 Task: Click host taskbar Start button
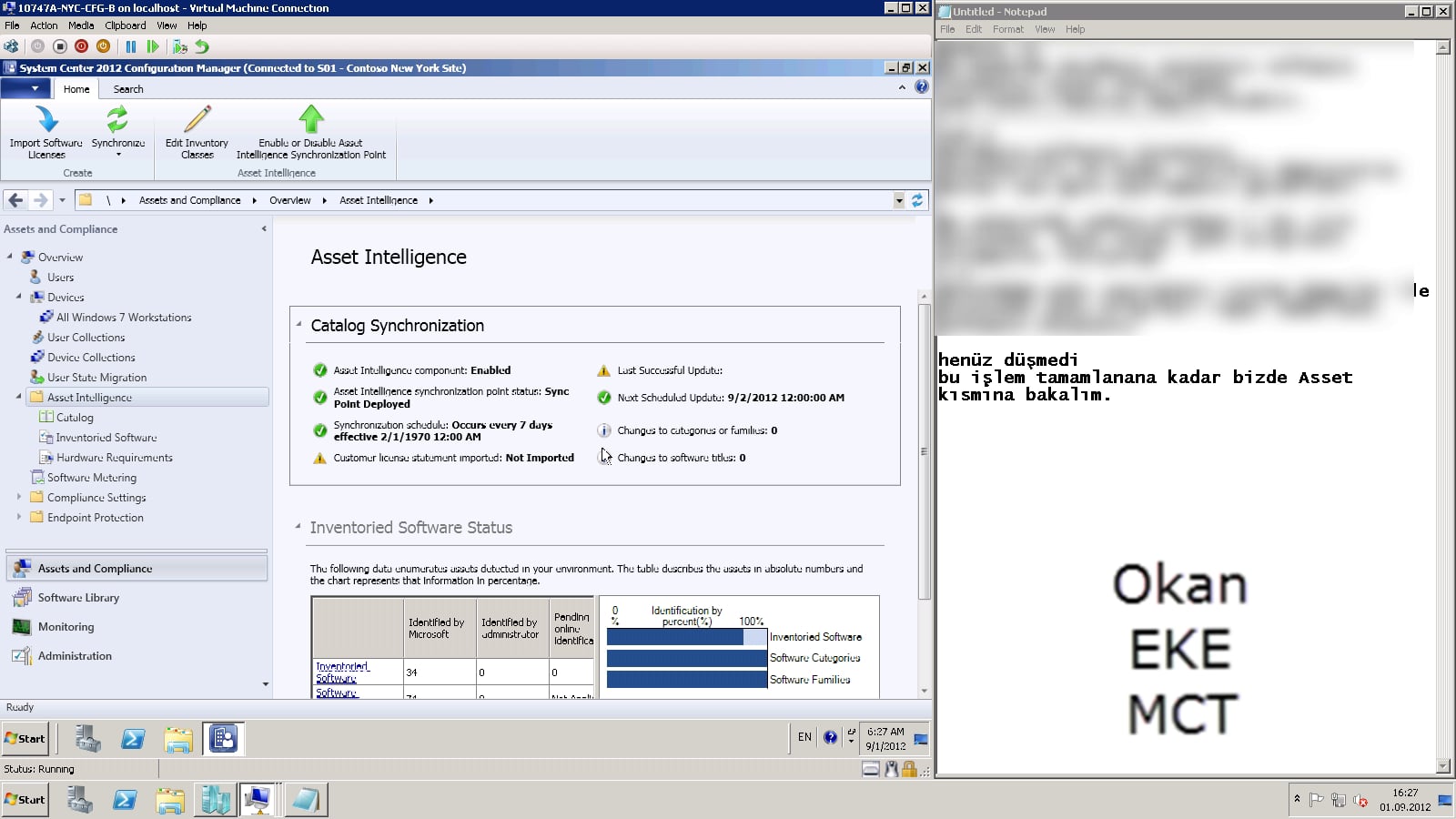pyautogui.click(x=25, y=800)
